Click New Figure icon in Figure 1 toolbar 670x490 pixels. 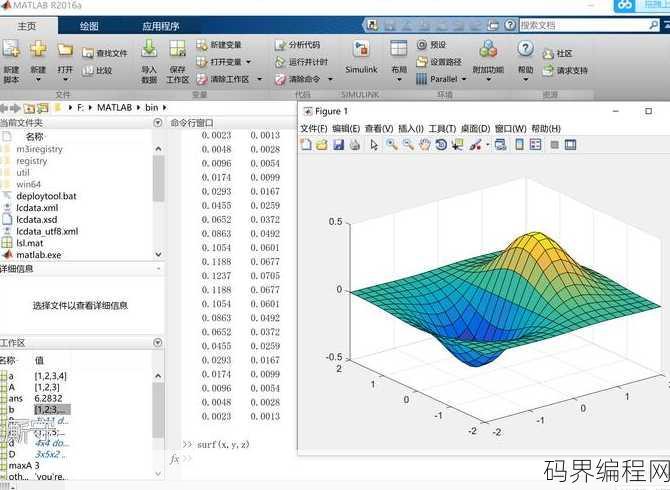coord(306,145)
